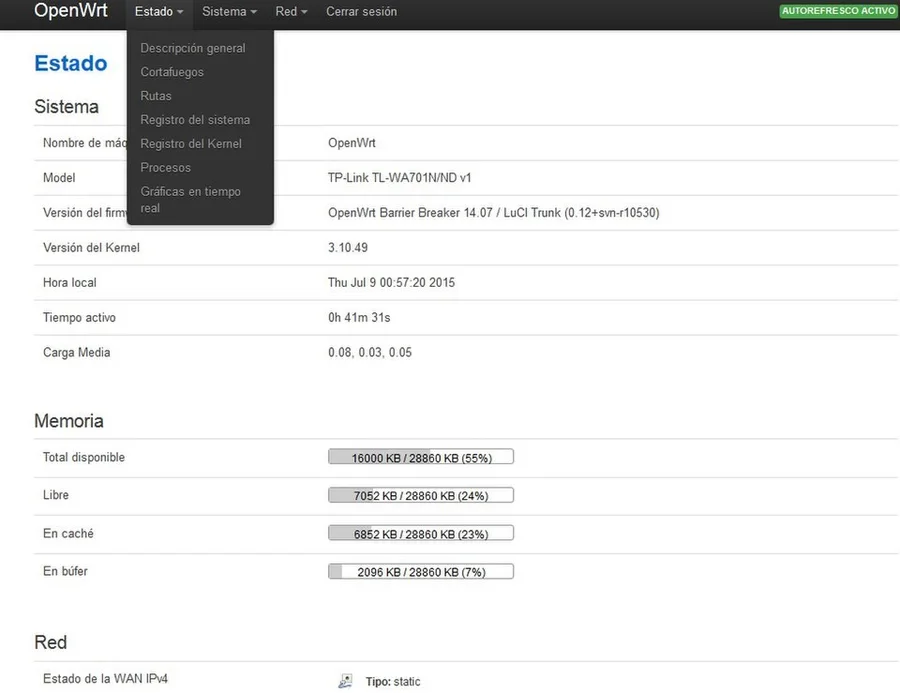The image size is (900, 693).
Task: Click the uptime value 0h 41m 31s
Action: [x=359, y=318]
